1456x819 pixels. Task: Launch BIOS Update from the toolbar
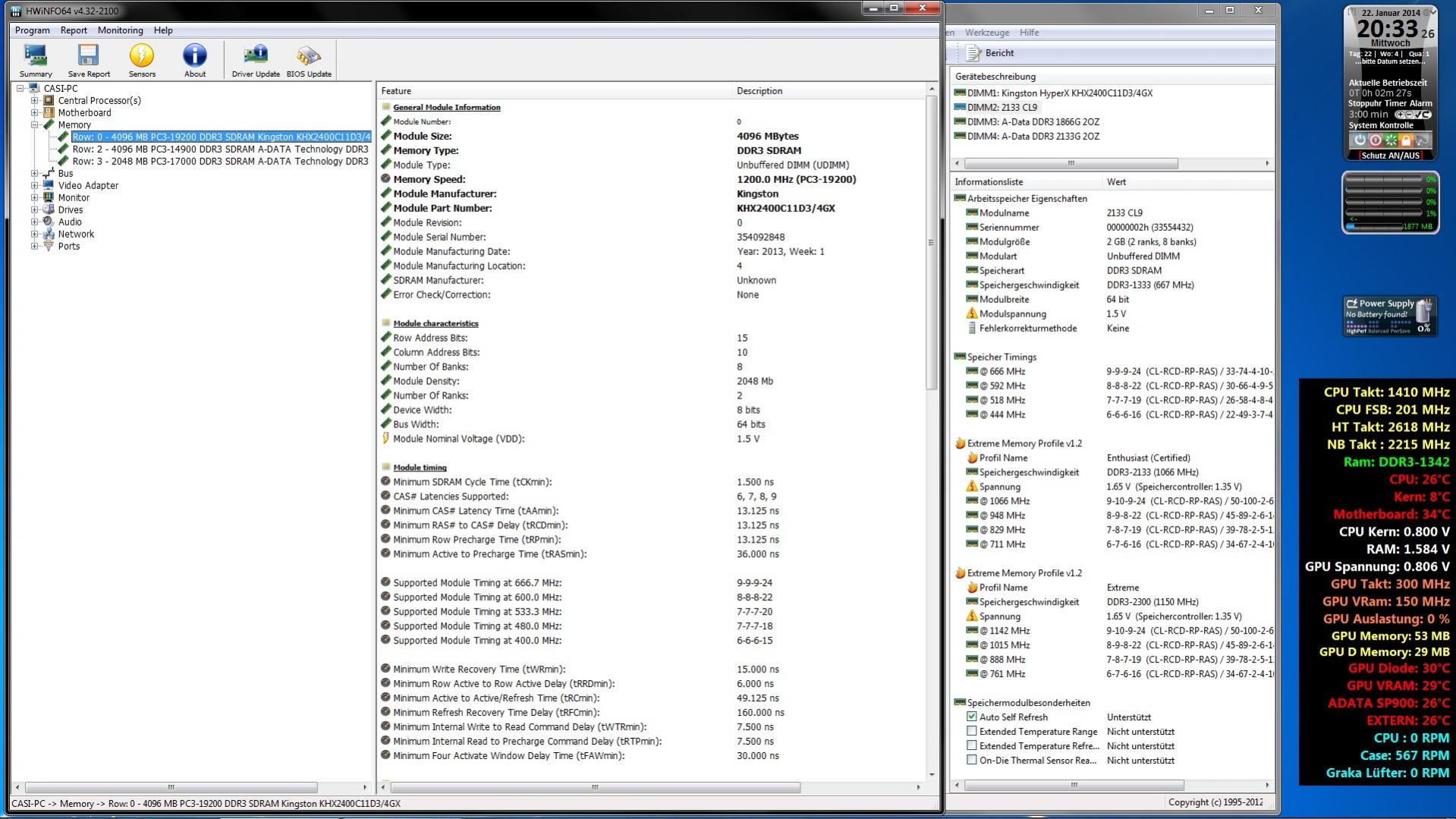pyautogui.click(x=309, y=60)
